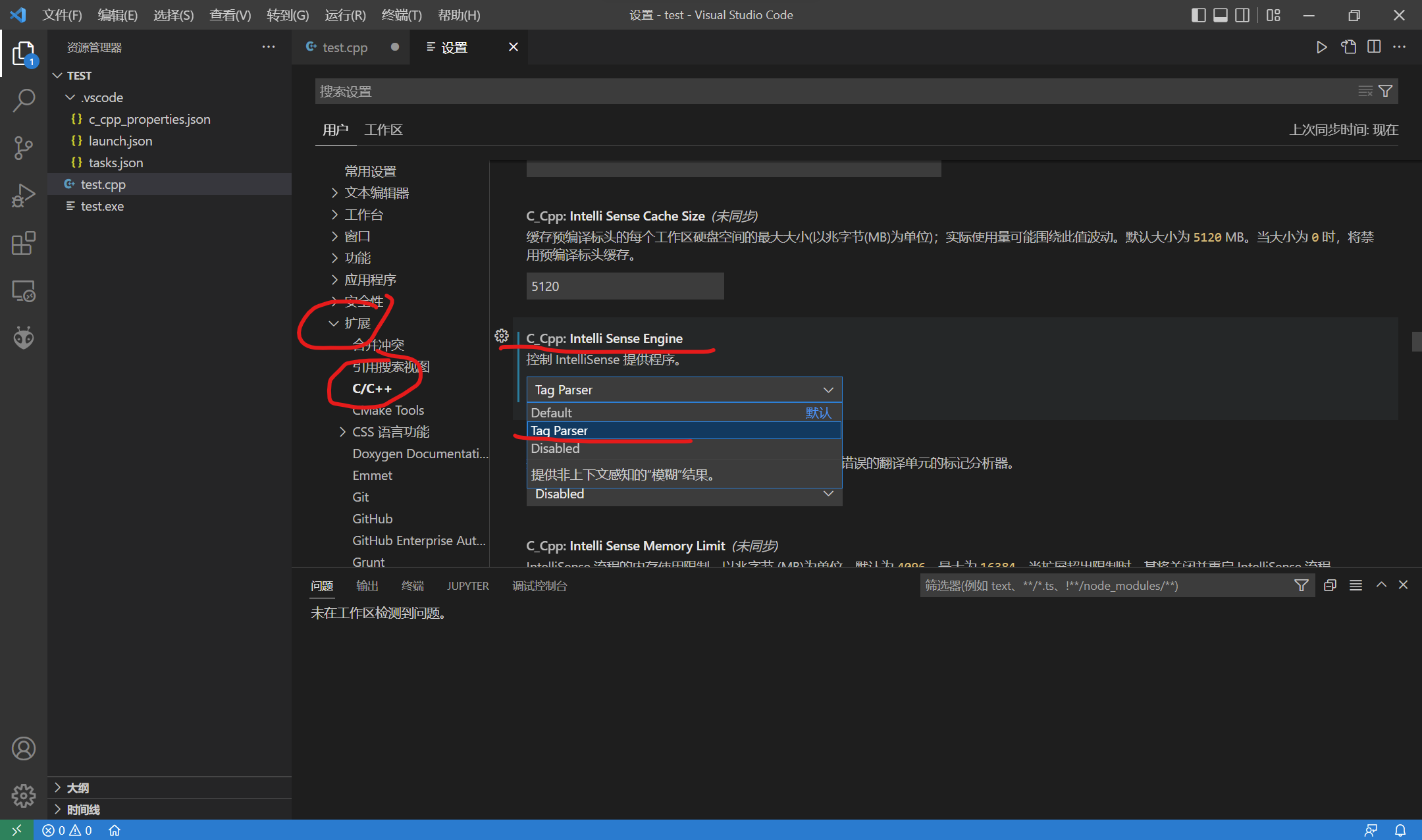
Task: Switch to JUPYTER panel tab
Action: tap(467, 585)
